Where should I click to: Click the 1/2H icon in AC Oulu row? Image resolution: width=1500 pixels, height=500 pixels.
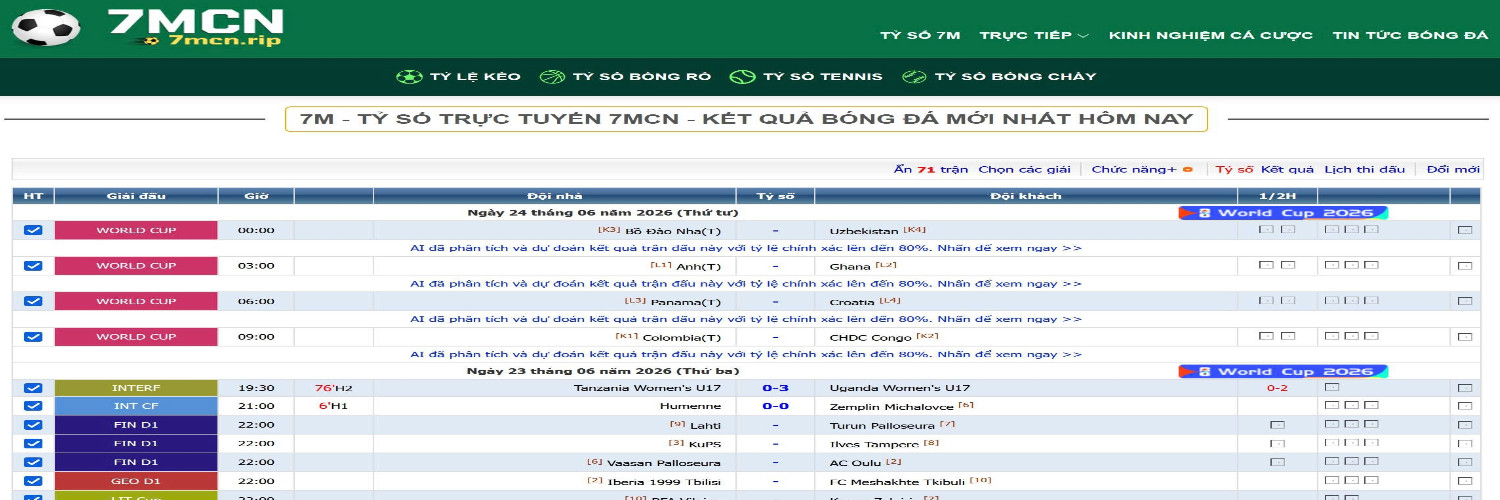pos(1277,463)
